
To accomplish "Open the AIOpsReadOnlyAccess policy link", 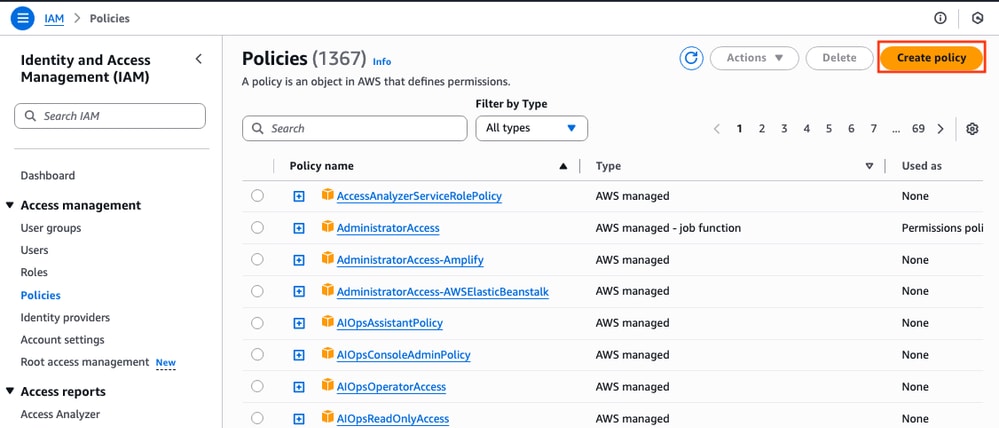I will pos(392,418).
